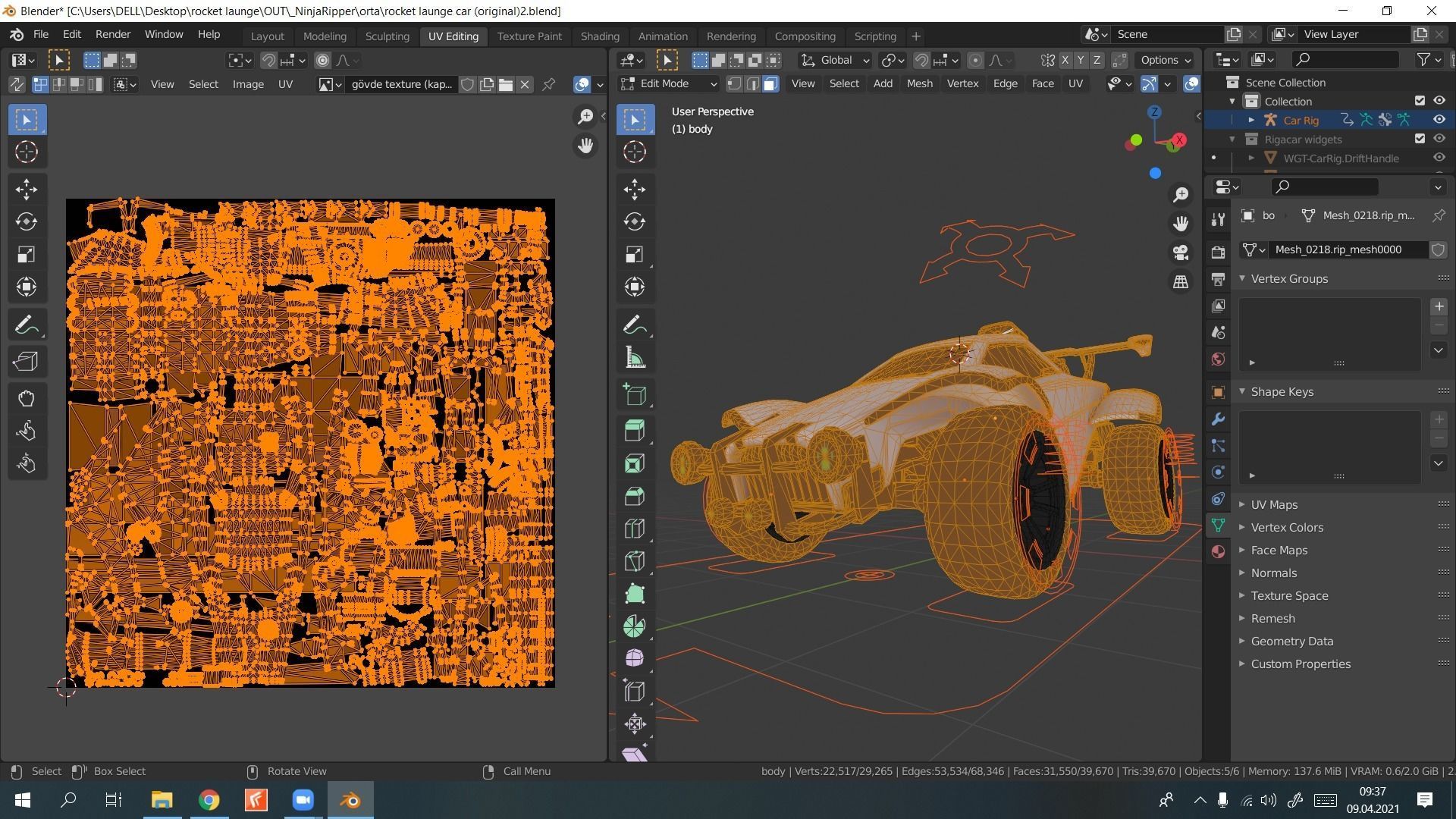Click the Properties editor search field
The height and width of the screenshot is (819, 1456).
click(x=1323, y=187)
